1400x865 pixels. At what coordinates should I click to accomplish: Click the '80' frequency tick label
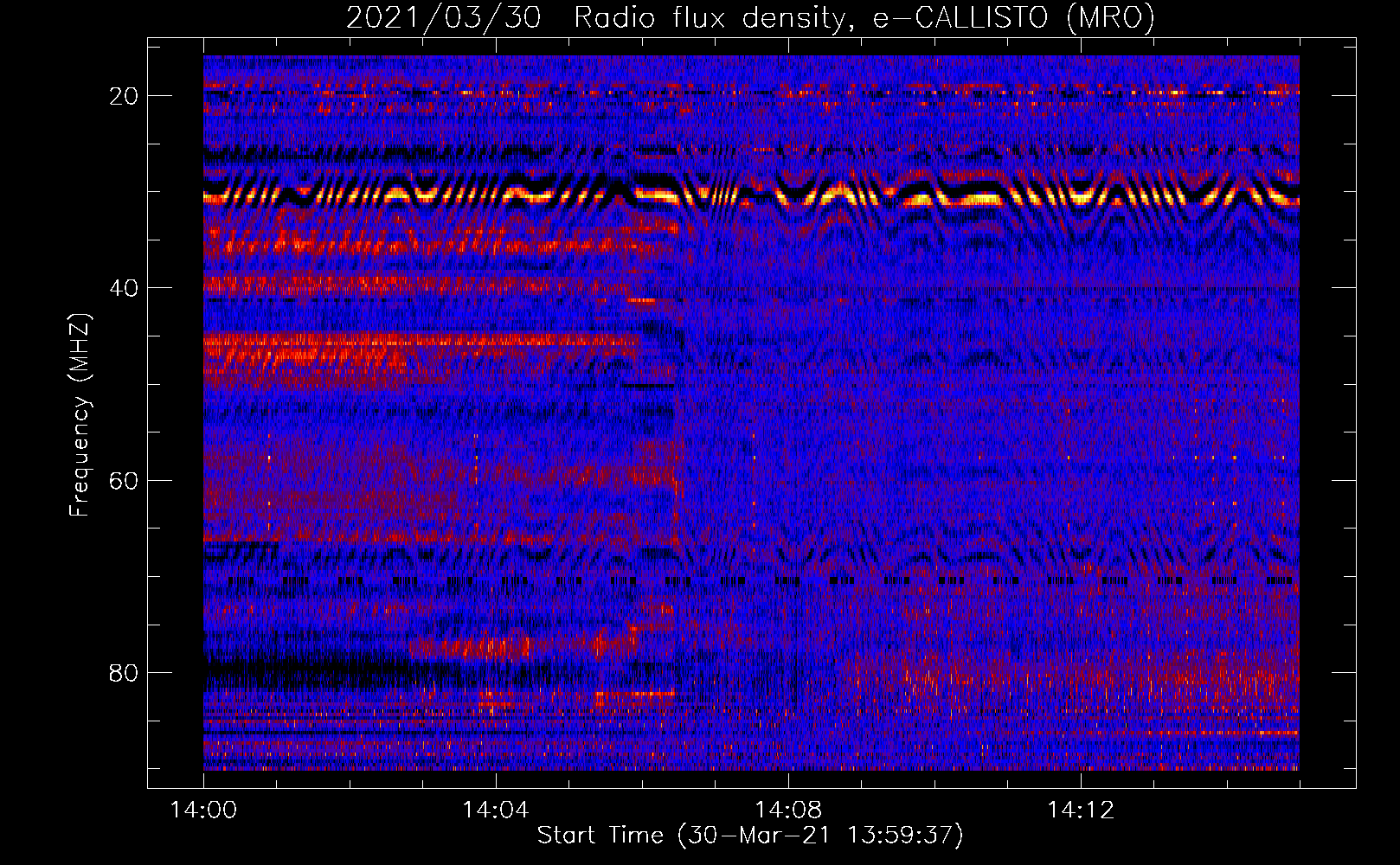(x=124, y=673)
